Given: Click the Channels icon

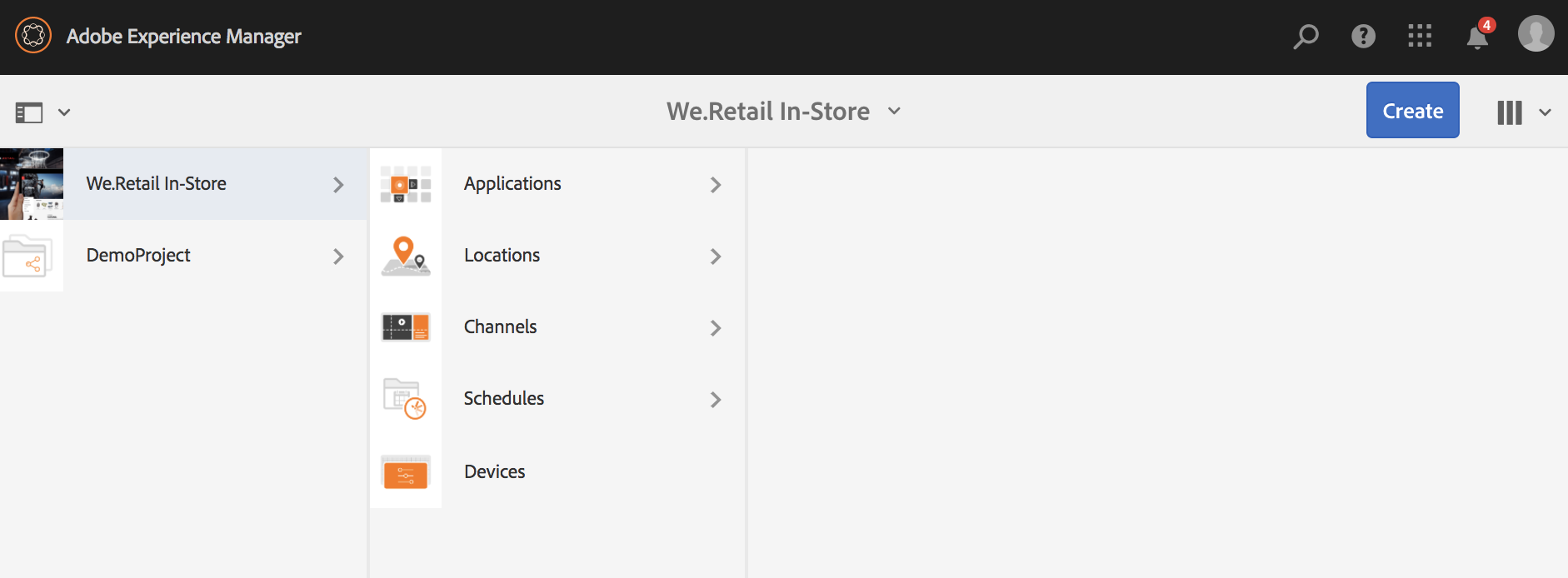Looking at the screenshot, I should coord(406,327).
